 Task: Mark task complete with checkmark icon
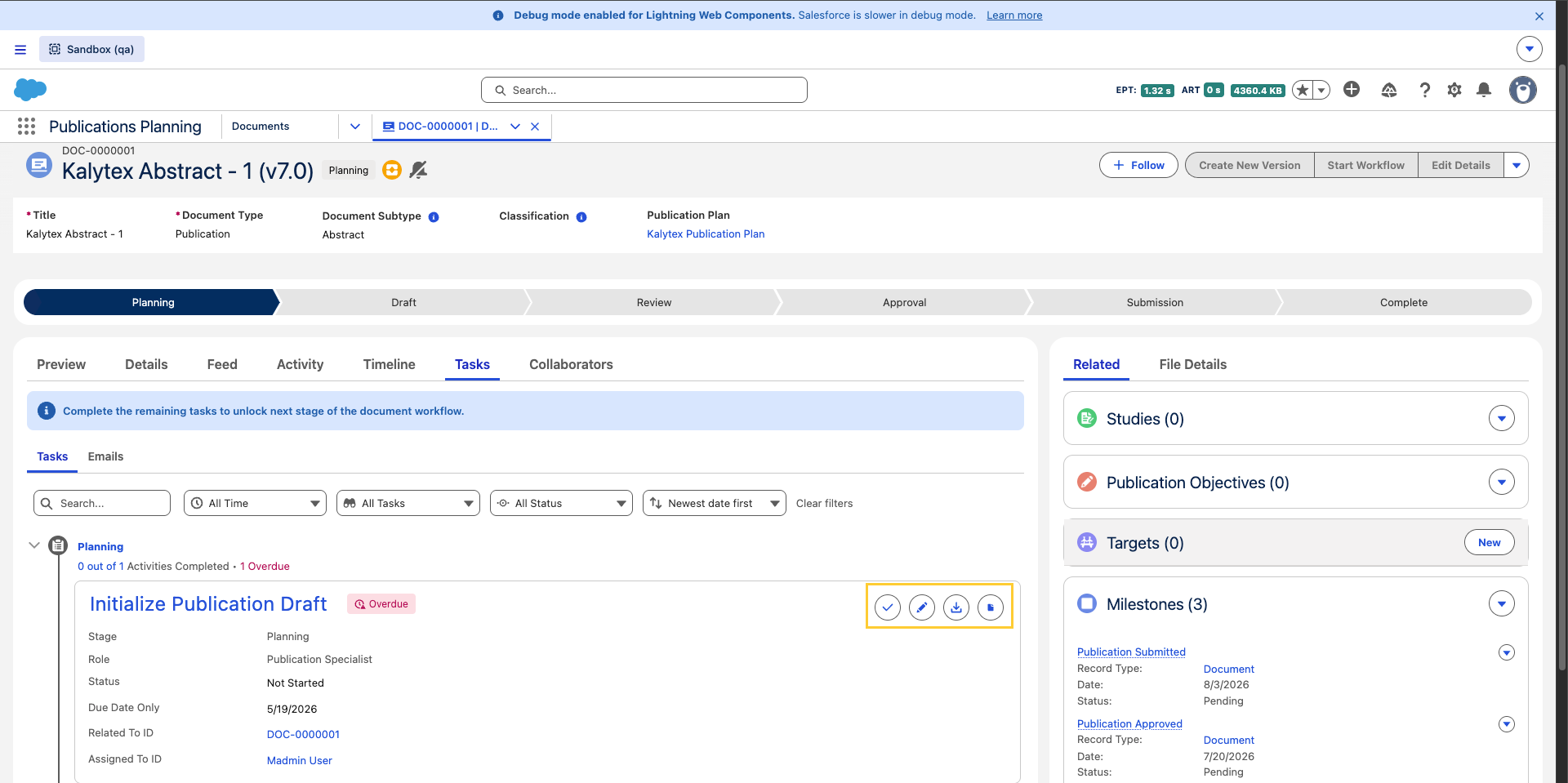click(888, 607)
